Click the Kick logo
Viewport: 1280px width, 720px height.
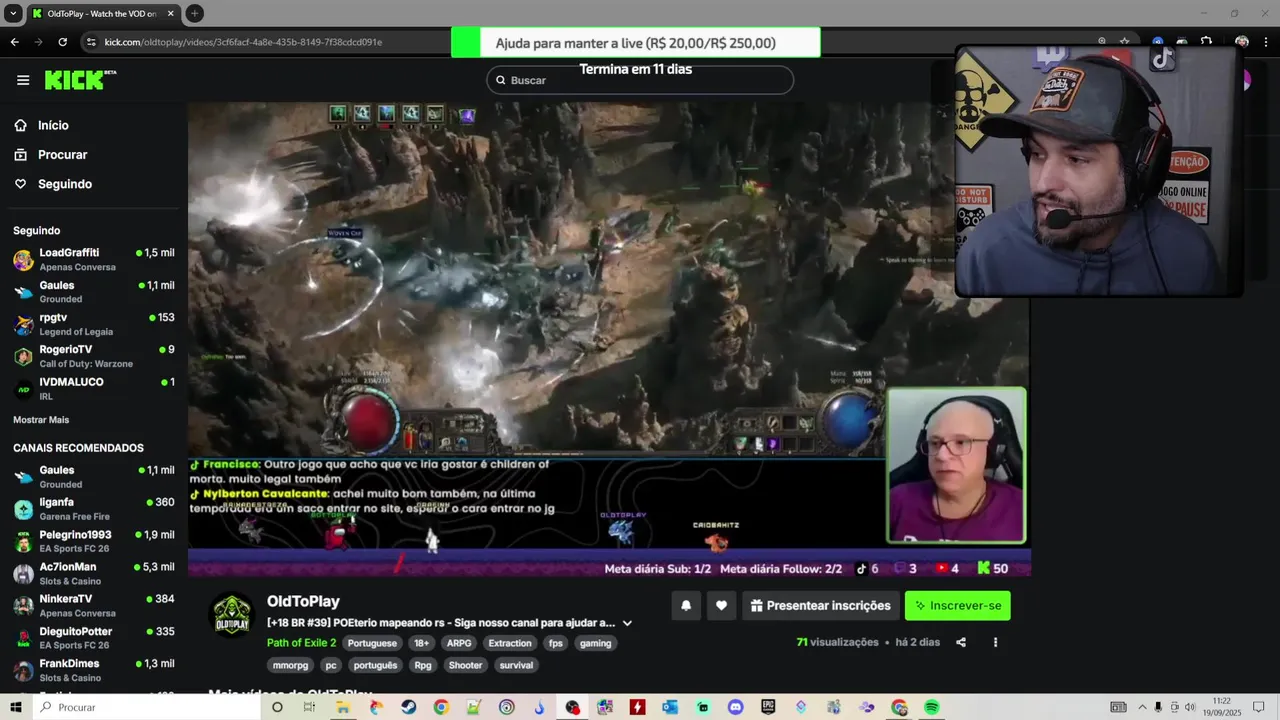coord(80,80)
